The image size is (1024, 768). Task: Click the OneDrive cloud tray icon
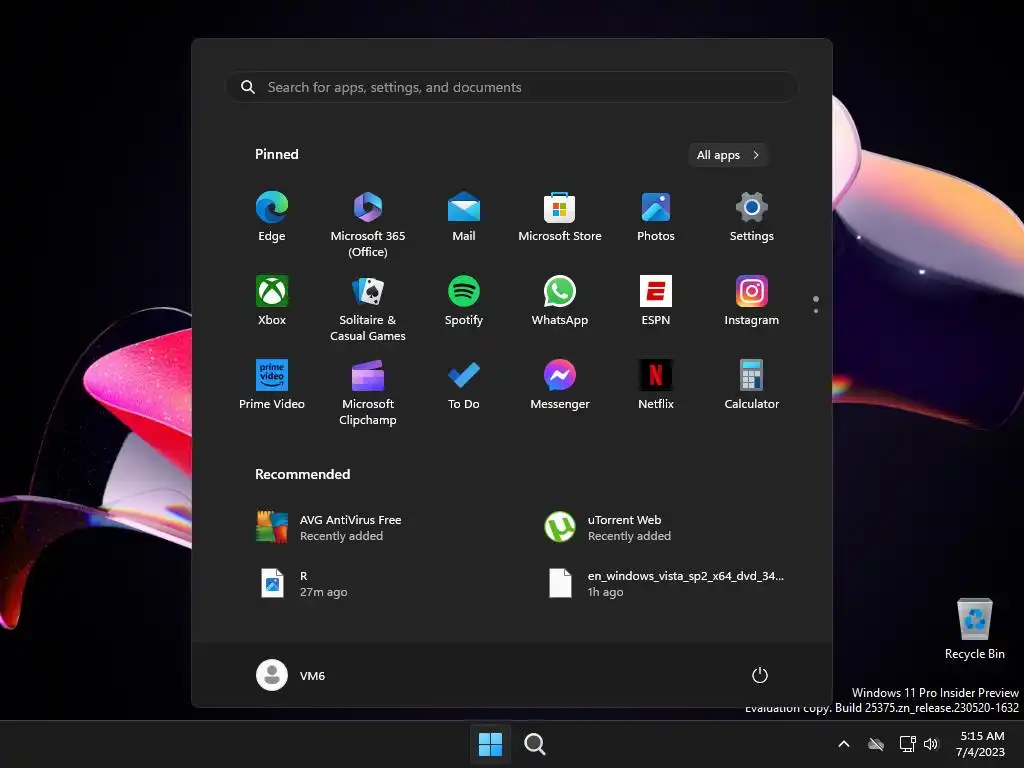click(876, 744)
